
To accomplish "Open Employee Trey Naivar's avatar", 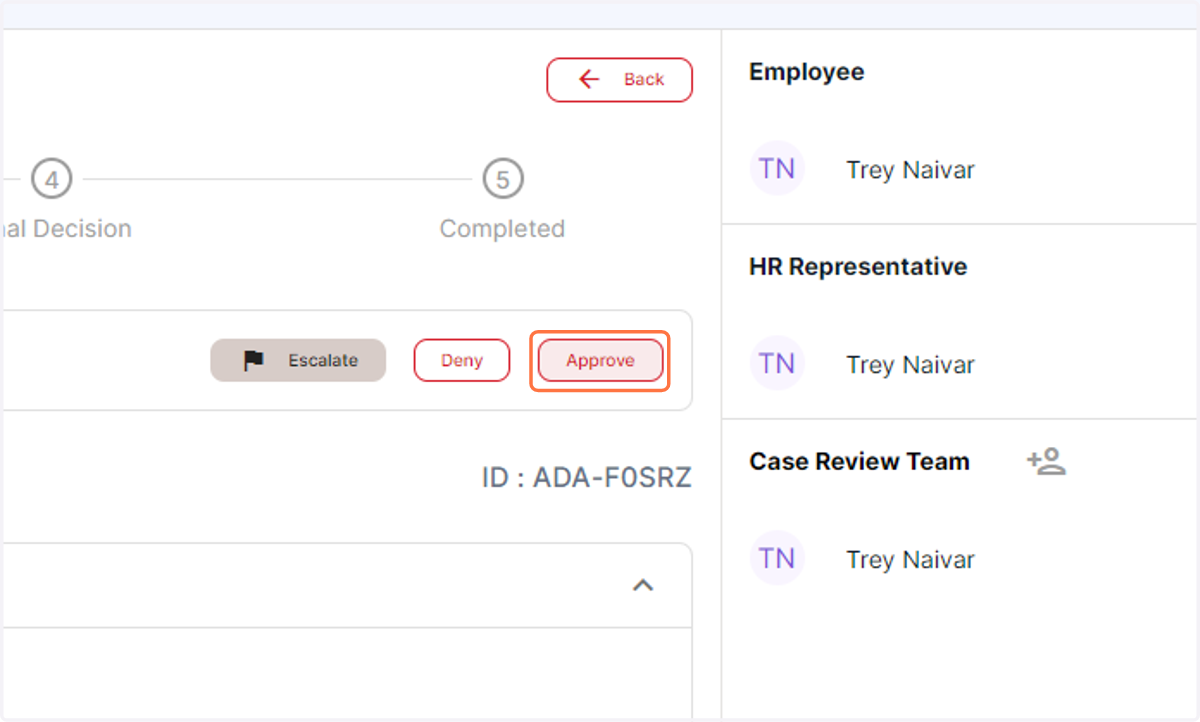I will (x=777, y=169).
